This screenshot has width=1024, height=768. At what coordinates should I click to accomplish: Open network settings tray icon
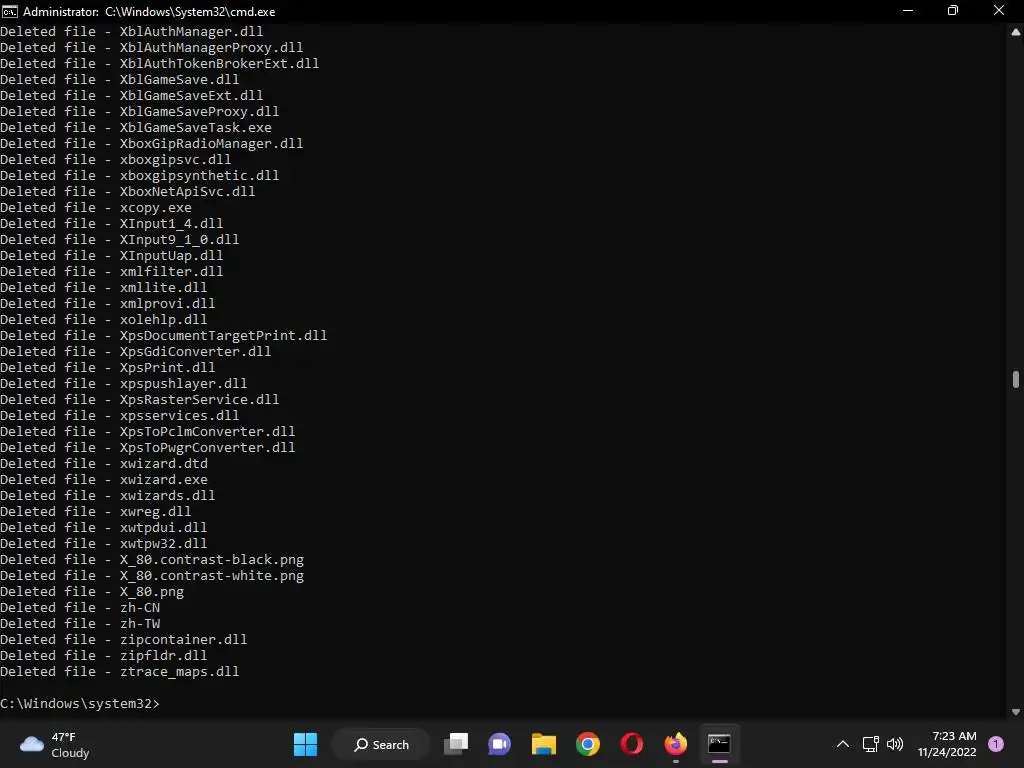tap(870, 744)
